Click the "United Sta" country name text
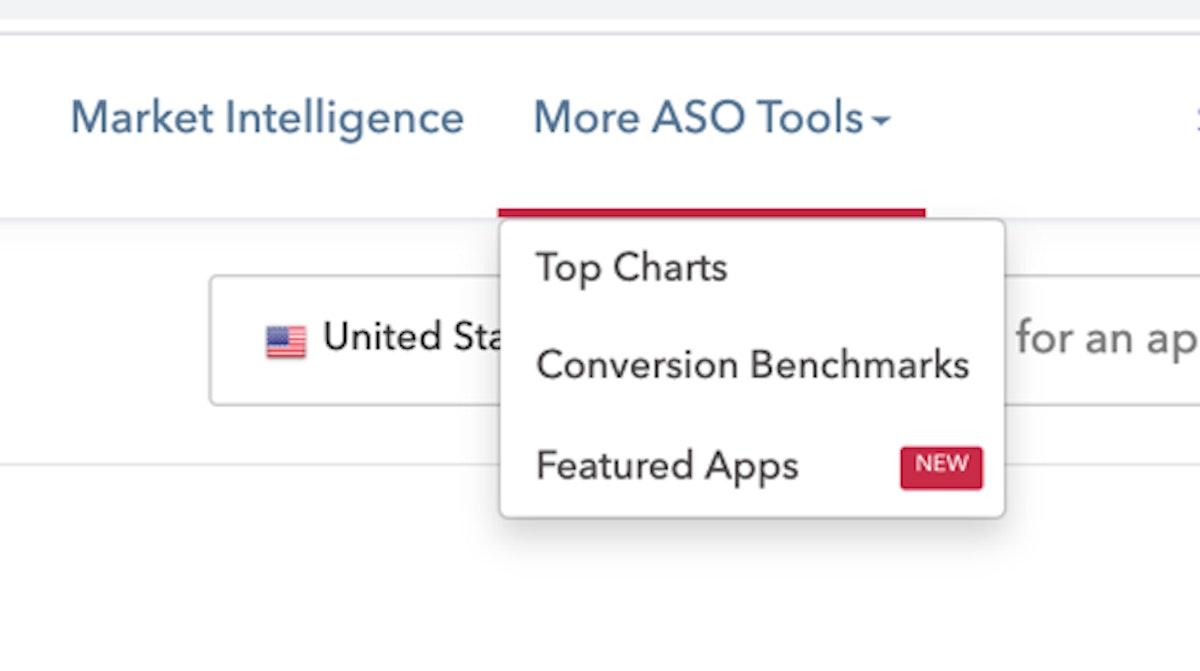The image size is (1200, 671). [x=410, y=338]
